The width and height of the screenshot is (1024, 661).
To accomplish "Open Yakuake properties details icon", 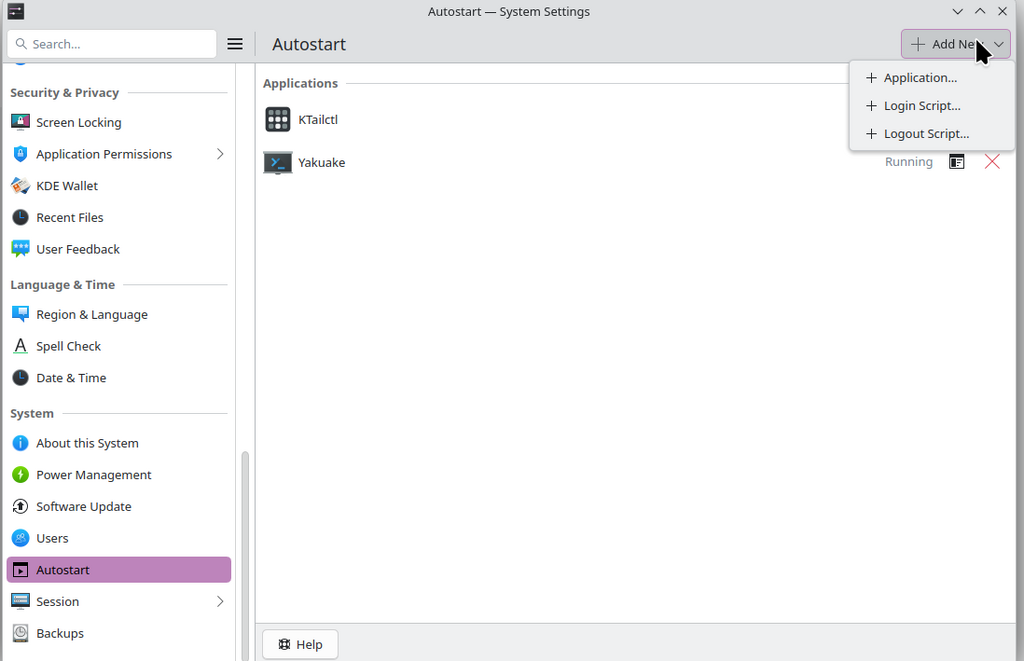I will pos(957,162).
